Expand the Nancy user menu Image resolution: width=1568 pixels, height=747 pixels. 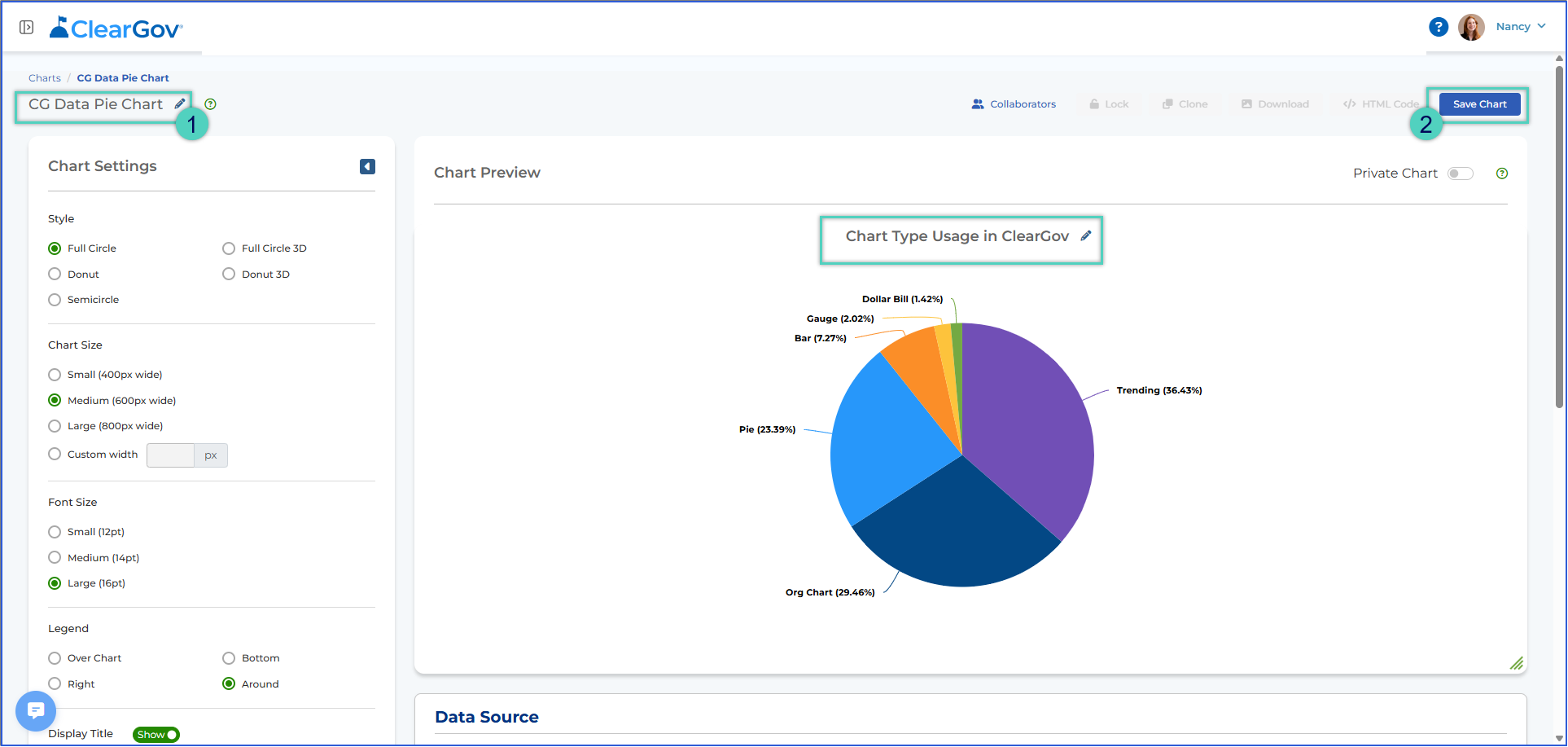[x=1521, y=27]
